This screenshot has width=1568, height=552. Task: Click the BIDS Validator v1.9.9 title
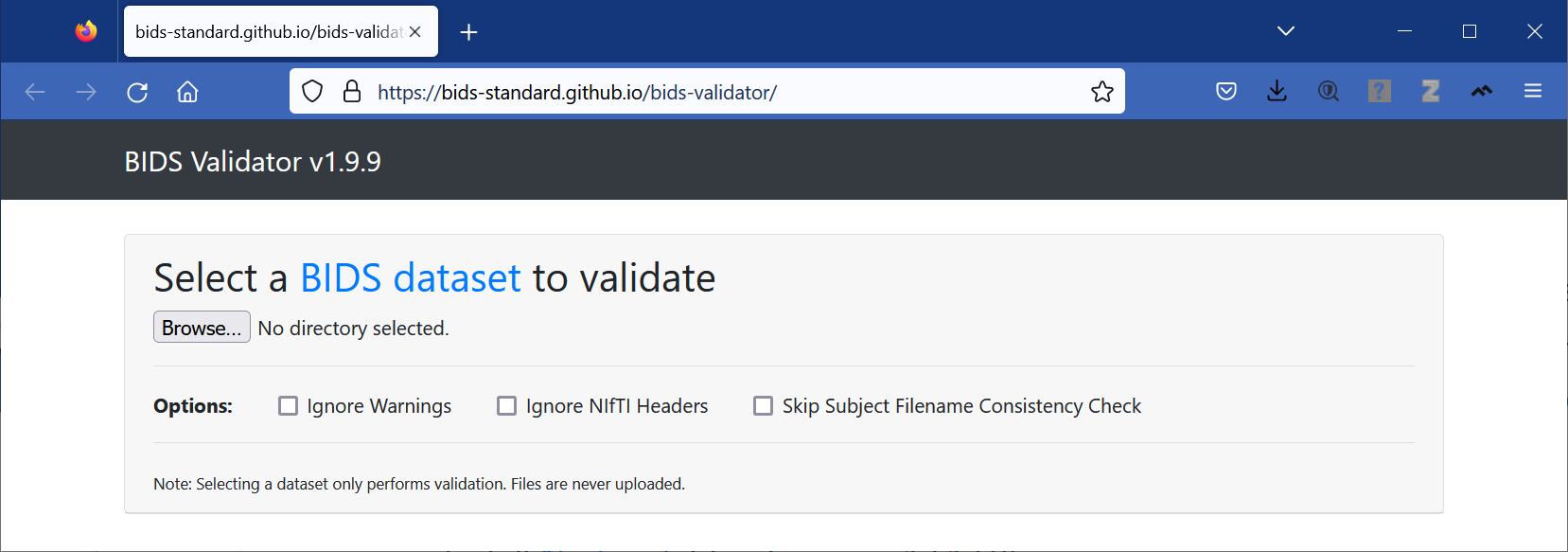(253, 162)
